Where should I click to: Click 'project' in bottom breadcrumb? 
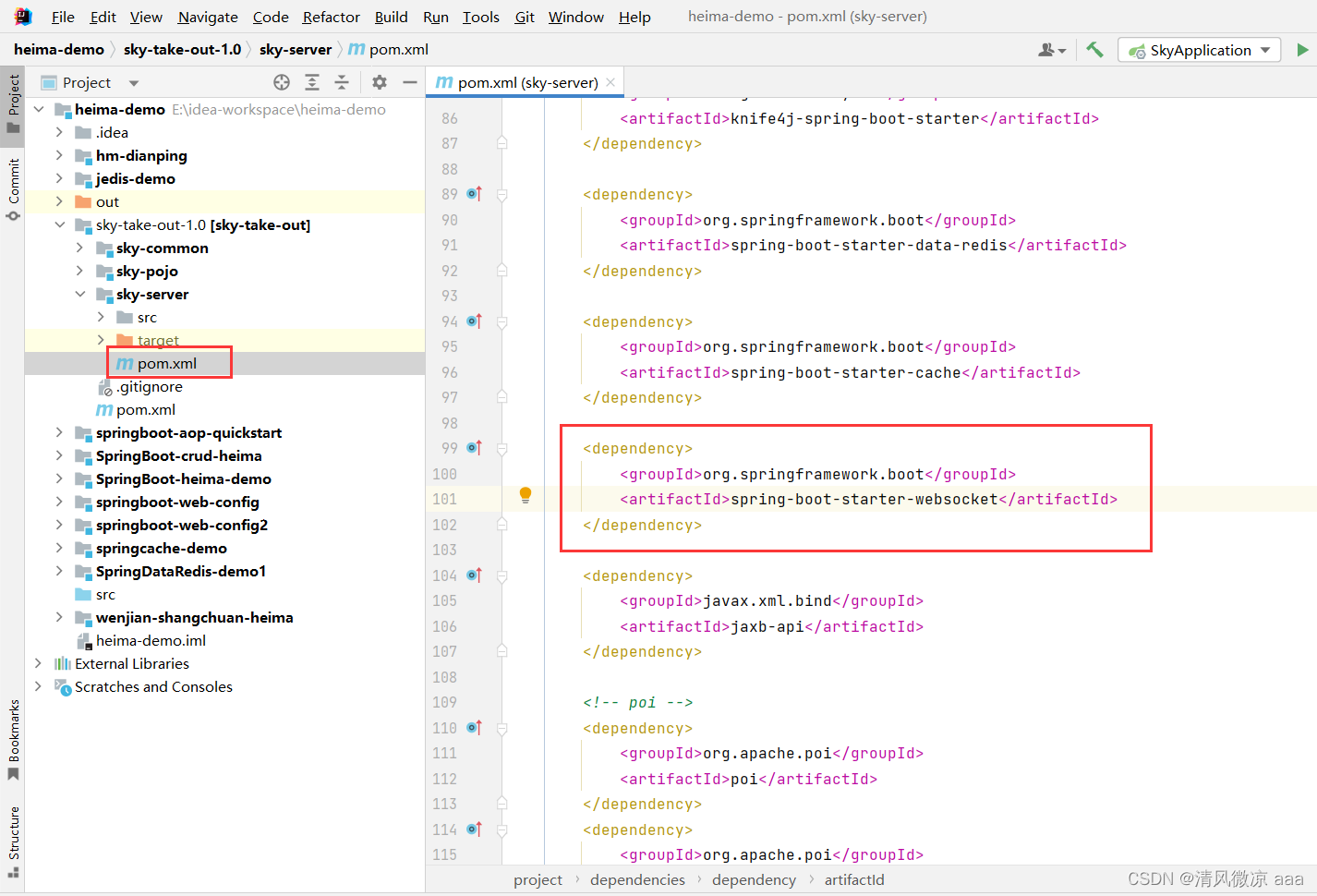(x=538, y=879)
